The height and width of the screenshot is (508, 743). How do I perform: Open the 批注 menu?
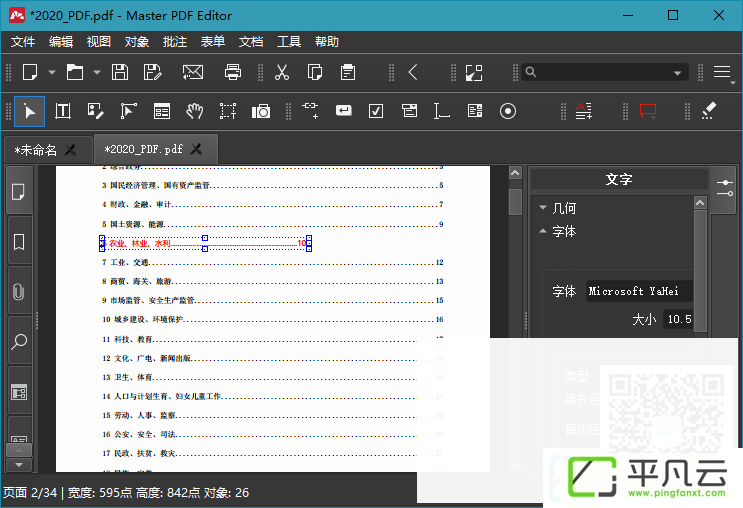pyautogui.click(x=175, y=42)
